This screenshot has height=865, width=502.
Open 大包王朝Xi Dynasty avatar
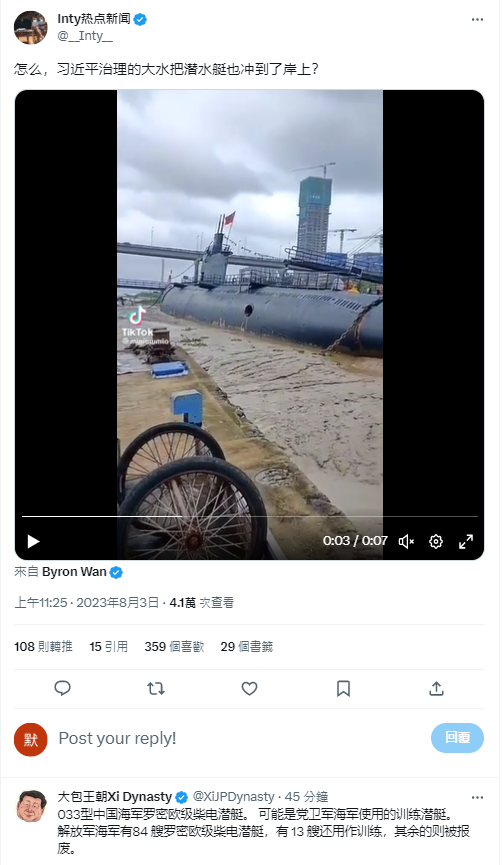30,806
